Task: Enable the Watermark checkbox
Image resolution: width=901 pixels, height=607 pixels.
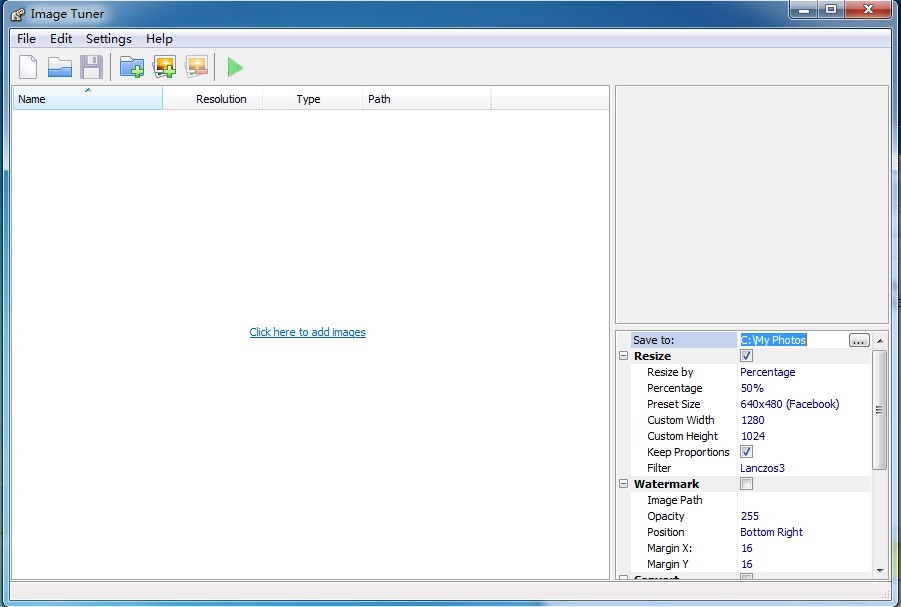Action: (746, 484)
